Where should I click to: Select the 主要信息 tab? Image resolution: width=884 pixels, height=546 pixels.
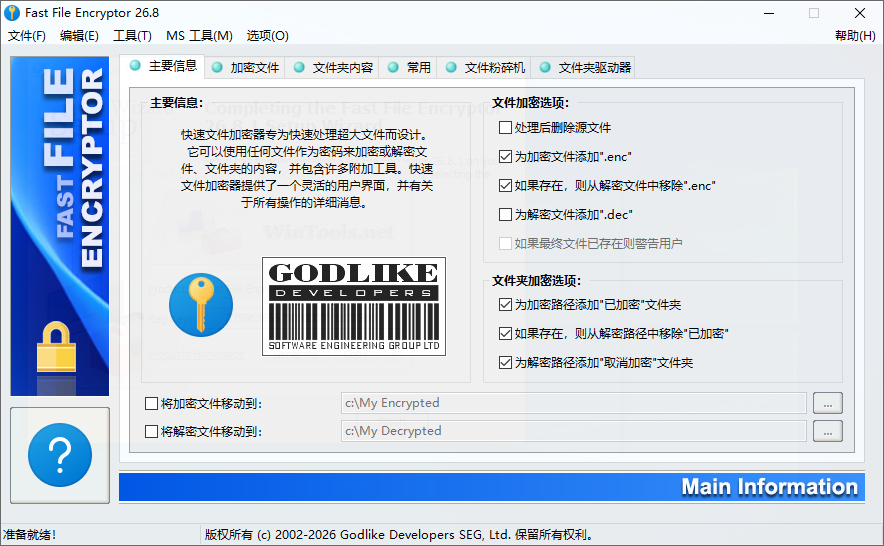click(x=162, y=66)
